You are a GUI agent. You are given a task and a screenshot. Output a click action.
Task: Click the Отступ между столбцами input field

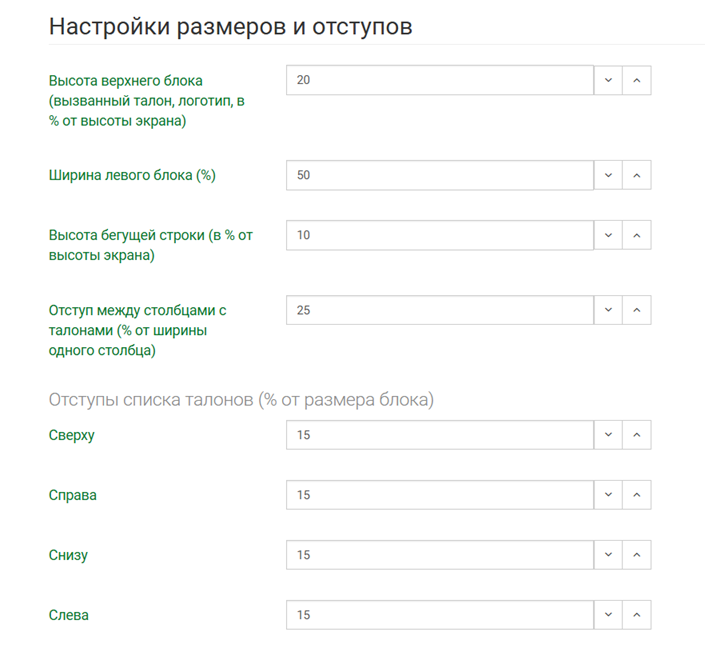point(439,310)
